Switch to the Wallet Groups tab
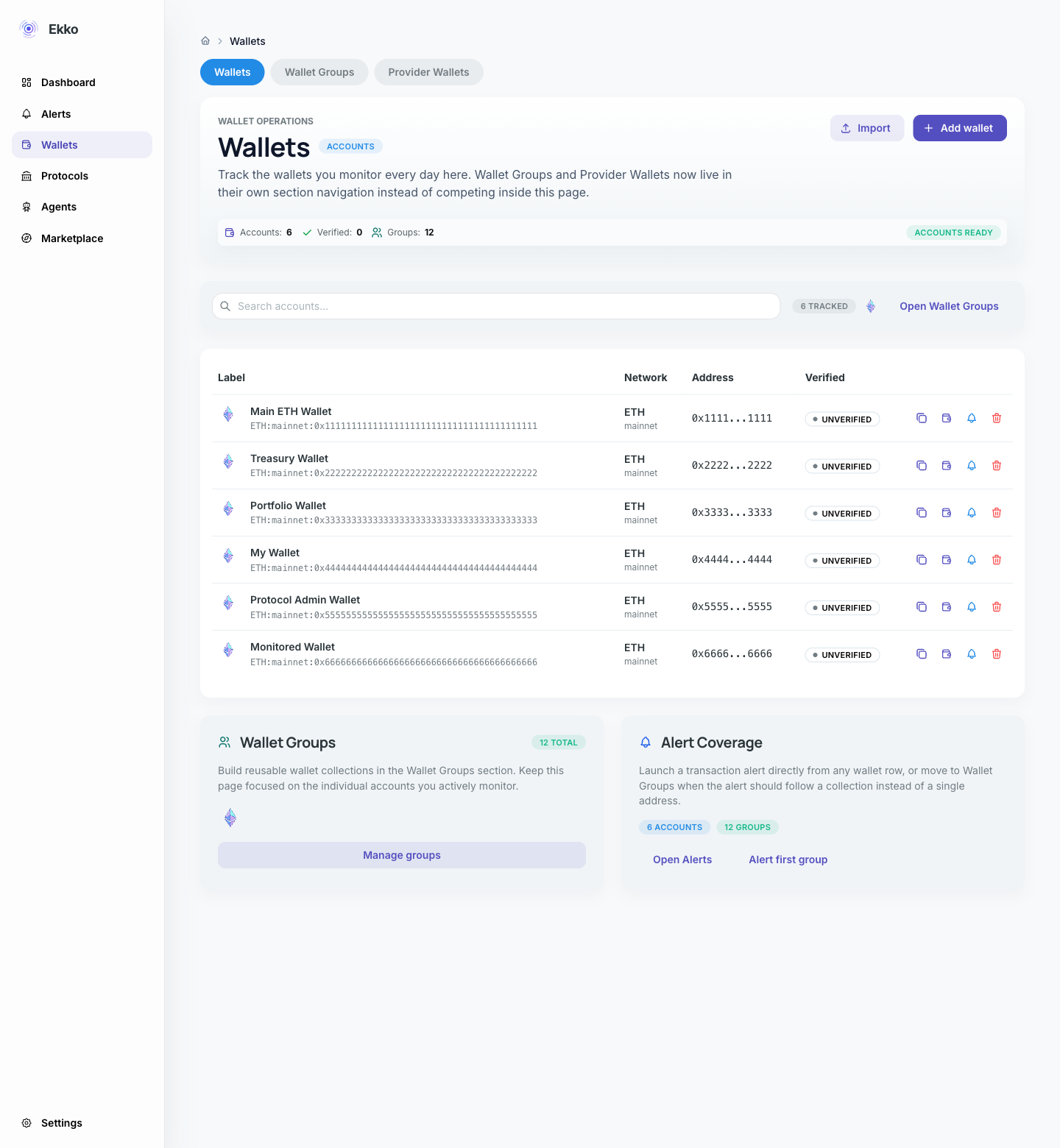The image size is (1060, 1148). 319,72
